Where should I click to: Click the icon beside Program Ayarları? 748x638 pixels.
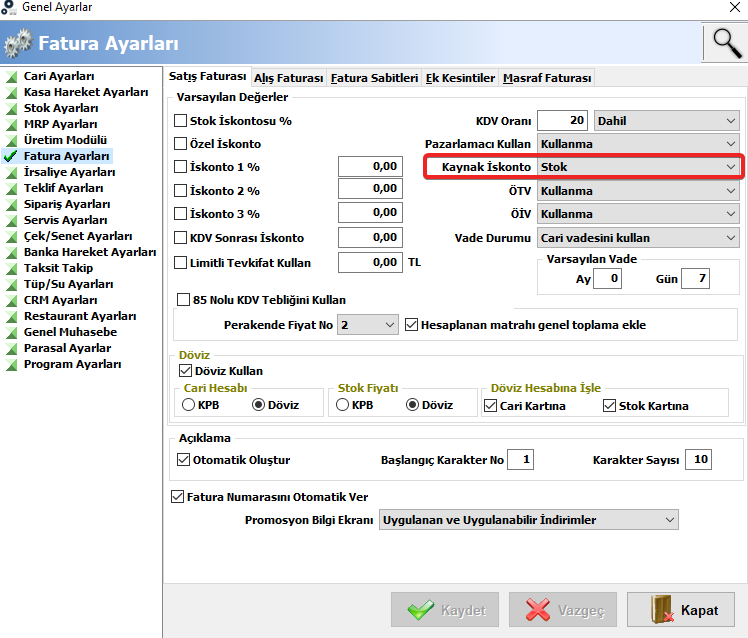coord(11,365)
